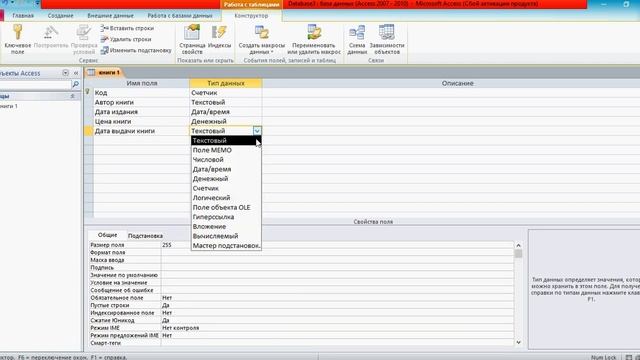The image size is (640, 360).
Task: Choose Вычисляемый in the data type list
Action: click(x=226, y=236)
